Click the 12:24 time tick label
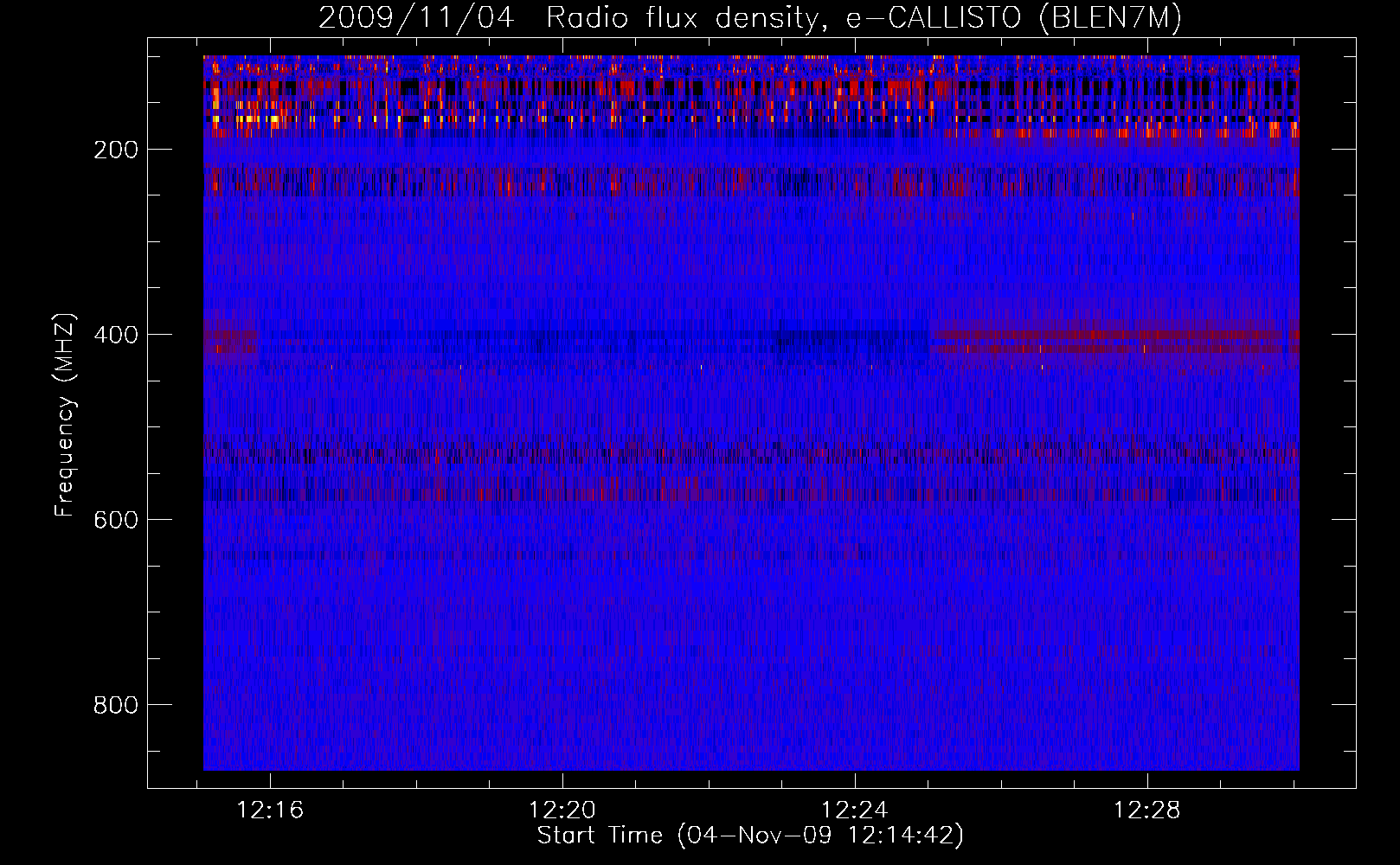The height and width of the screenshot is (865, 1400). point(856,811)
